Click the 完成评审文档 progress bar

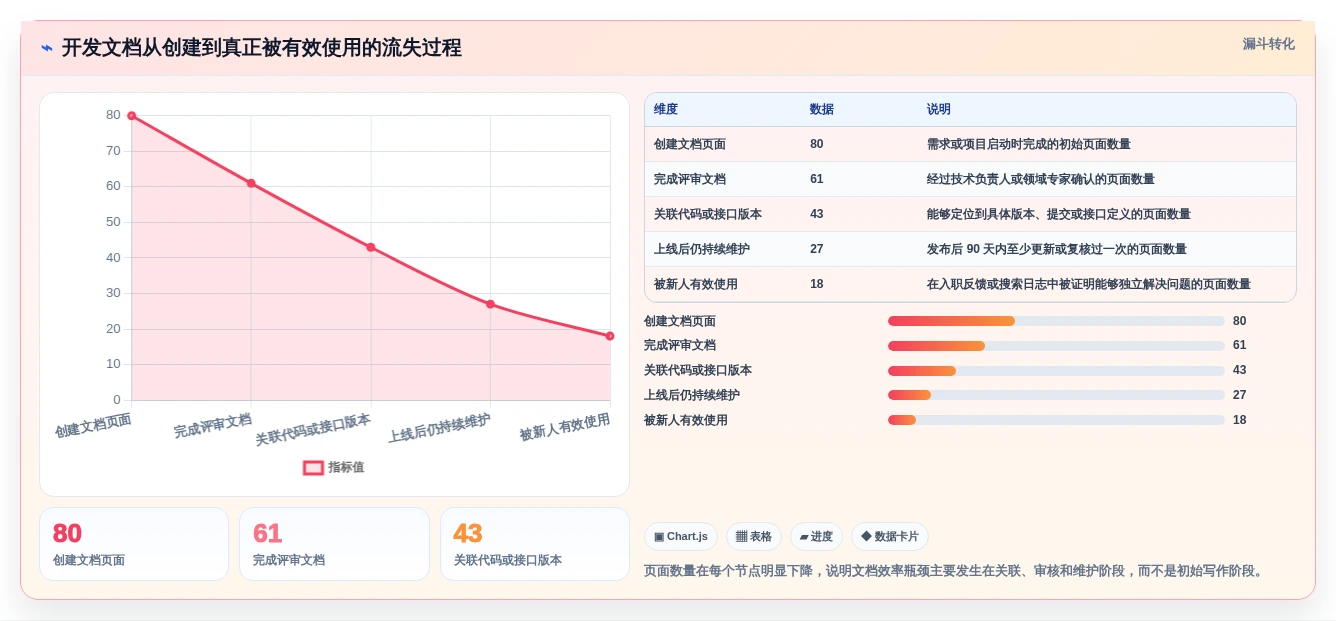click(x=1056, y=346)
